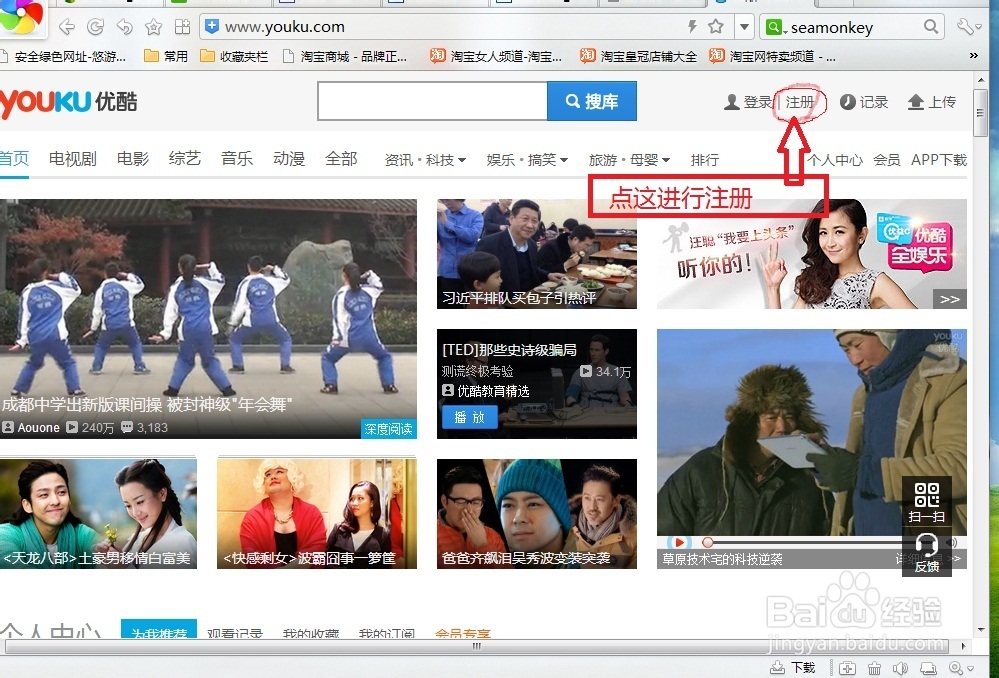Click the Youku logo
Viewport: 999px width, 678px height.
(69, 102)
